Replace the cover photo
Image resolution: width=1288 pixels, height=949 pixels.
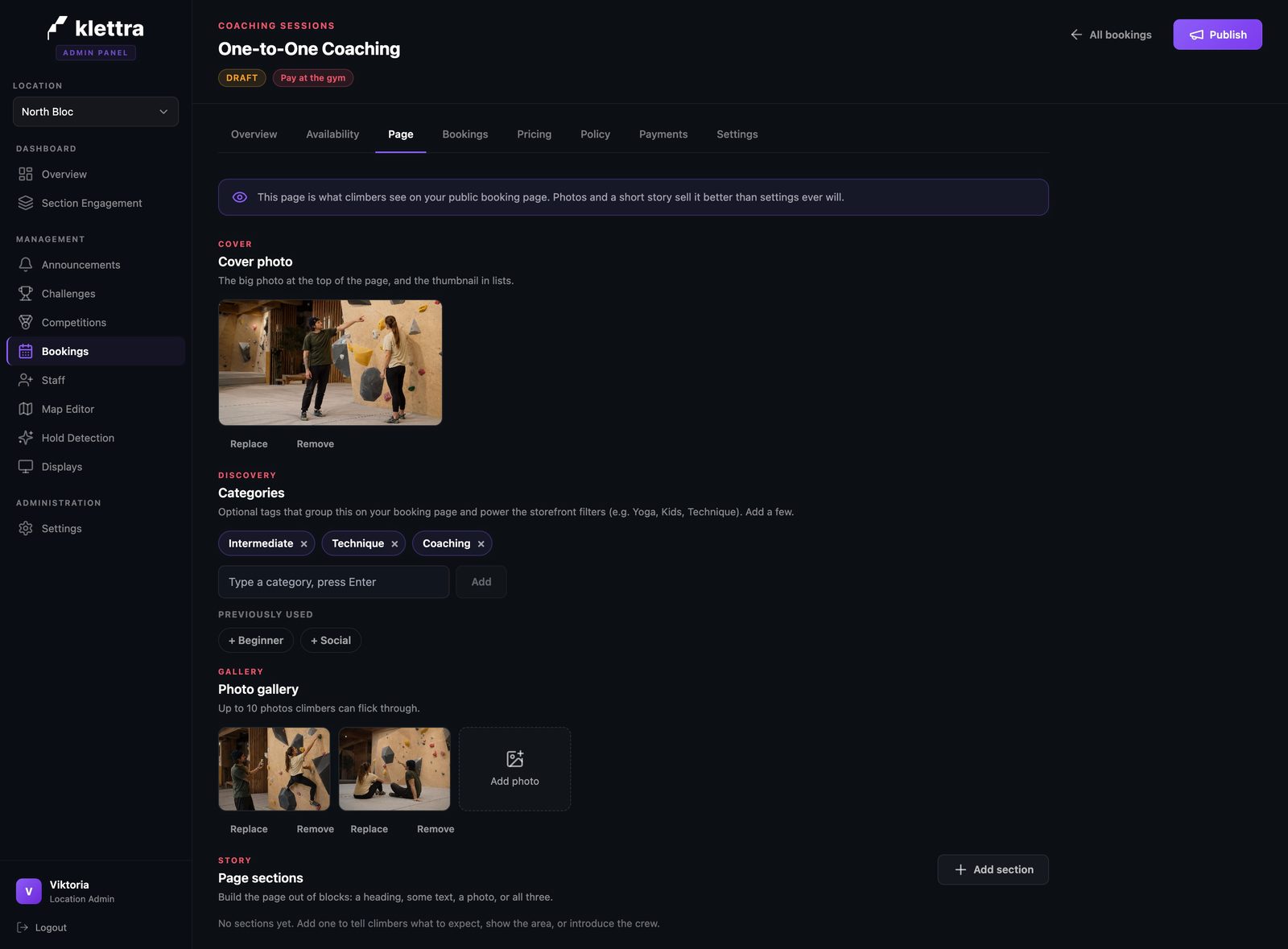249,444
